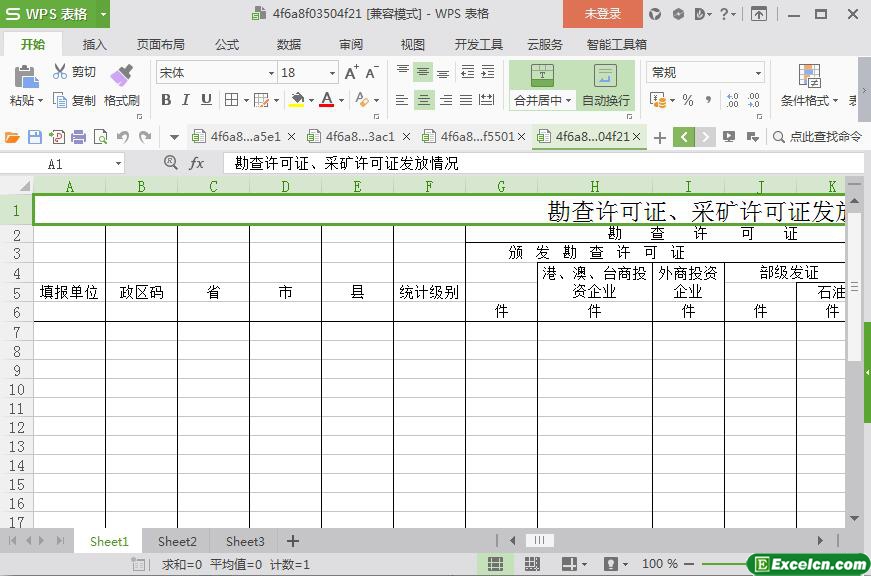Viewport: 871px width, 576px height.
Task: Click the Save icon in quick toolbar
Action: coord(35,137)
